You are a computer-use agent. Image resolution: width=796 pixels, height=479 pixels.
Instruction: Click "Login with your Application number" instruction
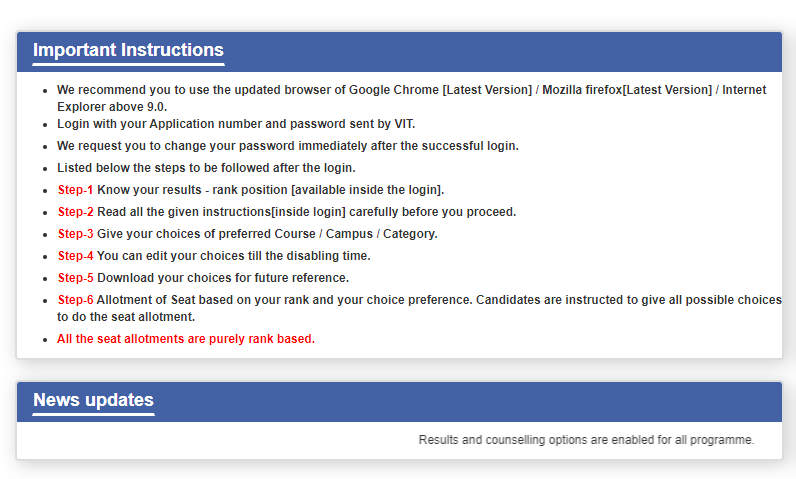pyautogui.click(x=235, y=124)
